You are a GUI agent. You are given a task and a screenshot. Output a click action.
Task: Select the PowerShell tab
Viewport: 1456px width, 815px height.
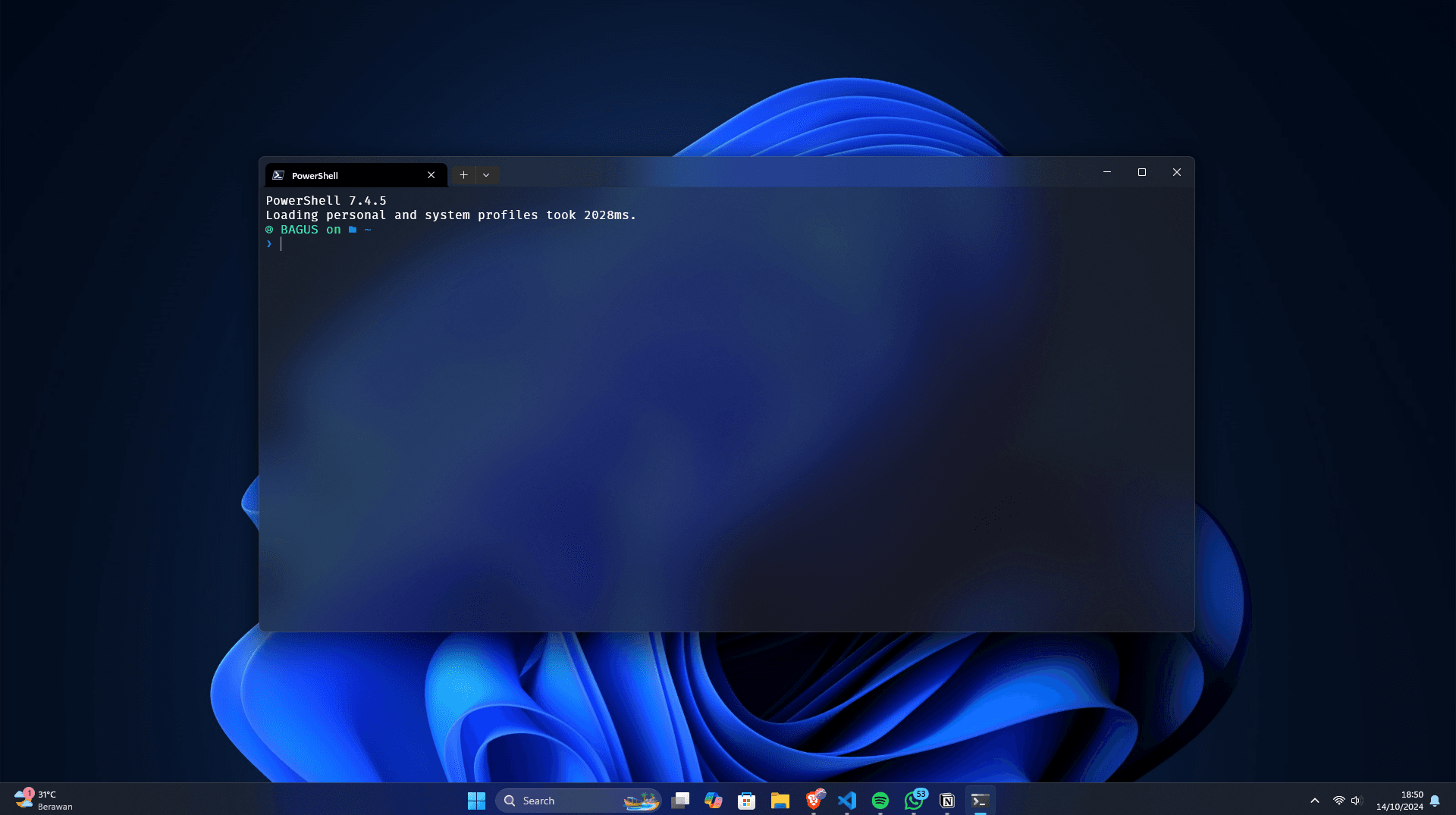(356, 175)
